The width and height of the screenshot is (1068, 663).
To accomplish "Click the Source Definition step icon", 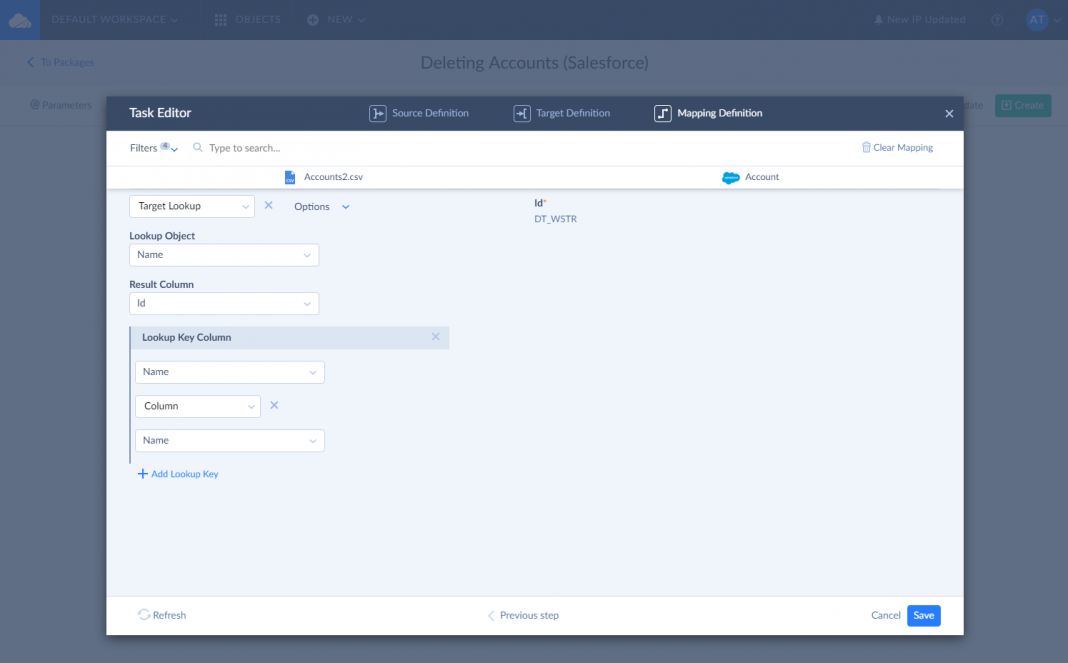I will [378, 114].
